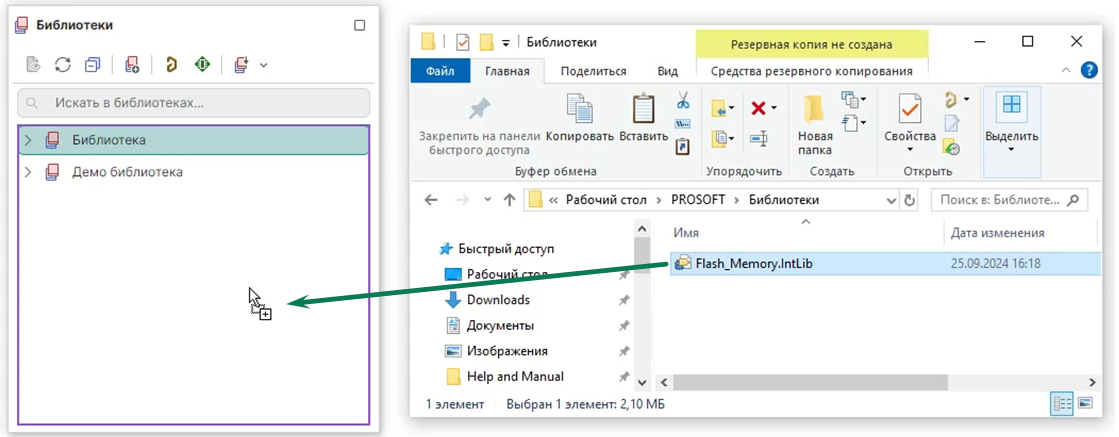Open the Файл menu tab

(440, 71)
